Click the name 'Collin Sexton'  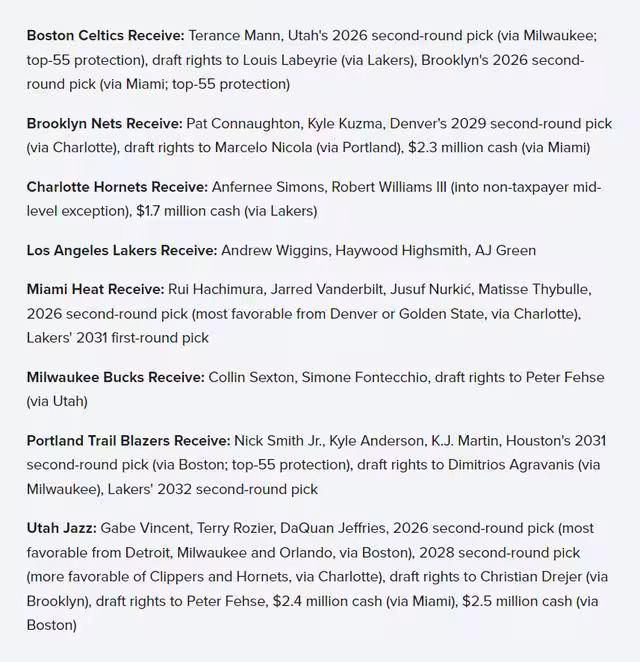(251, 377)
